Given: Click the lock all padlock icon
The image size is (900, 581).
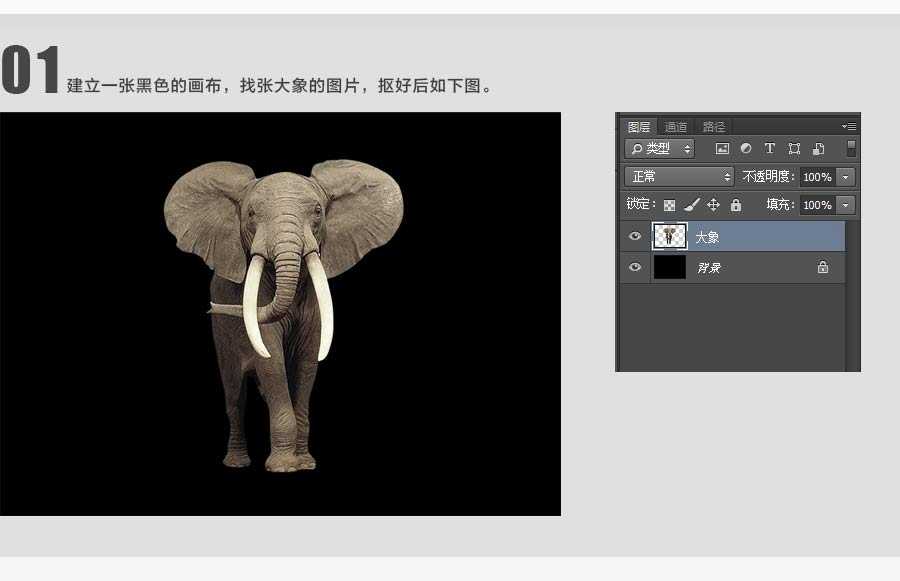Looking at the screenshot, I should (736, 205).
